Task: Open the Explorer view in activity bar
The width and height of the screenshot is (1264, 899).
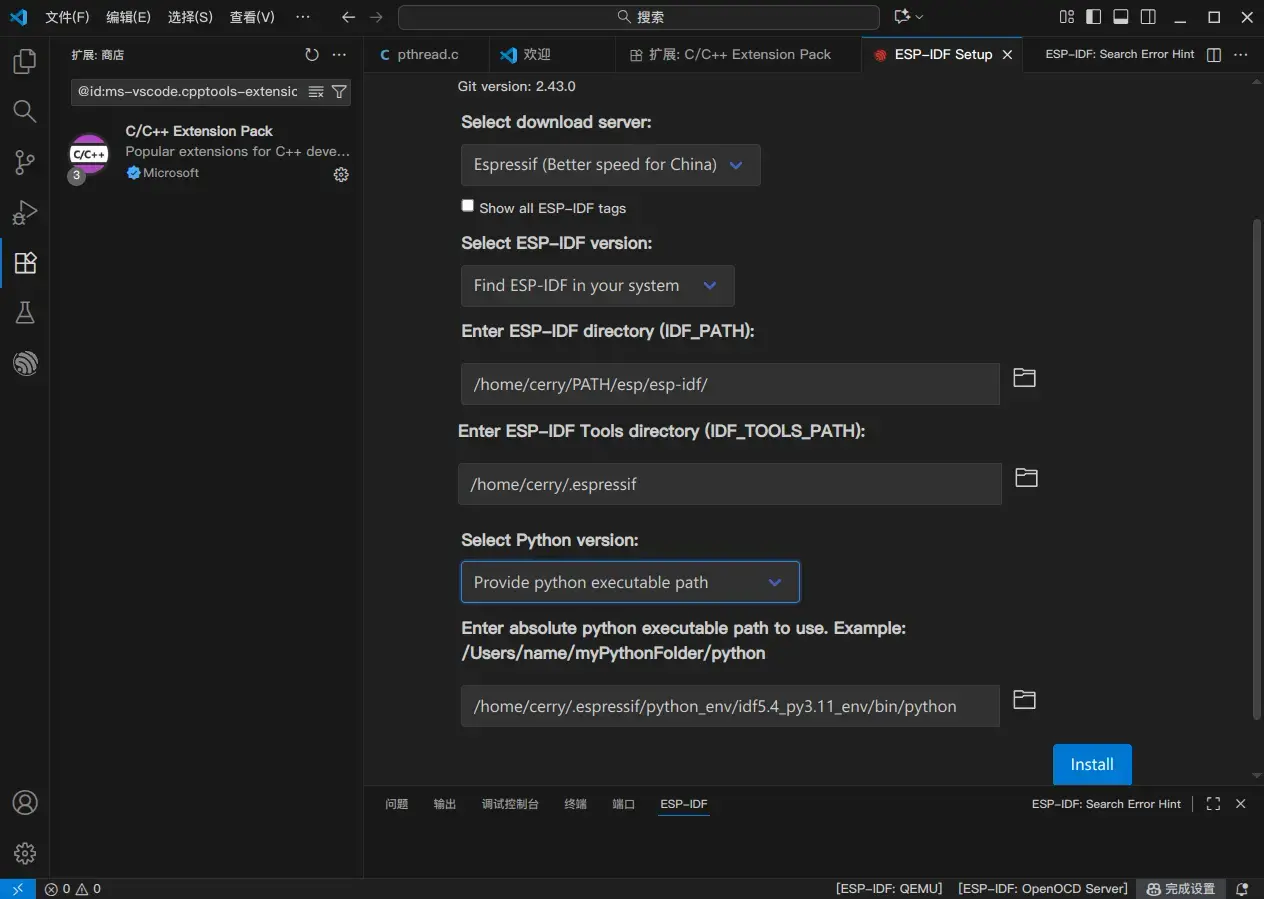Action: (x=25, y=62)
